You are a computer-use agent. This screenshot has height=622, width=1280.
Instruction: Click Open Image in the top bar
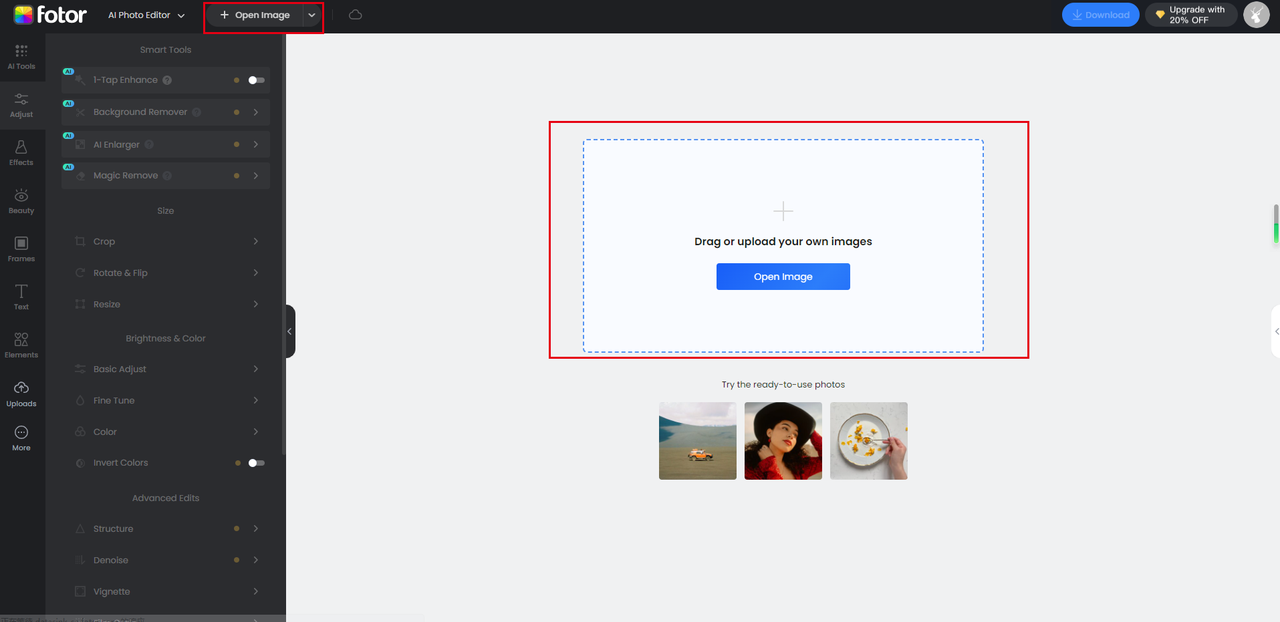point(255,16)
